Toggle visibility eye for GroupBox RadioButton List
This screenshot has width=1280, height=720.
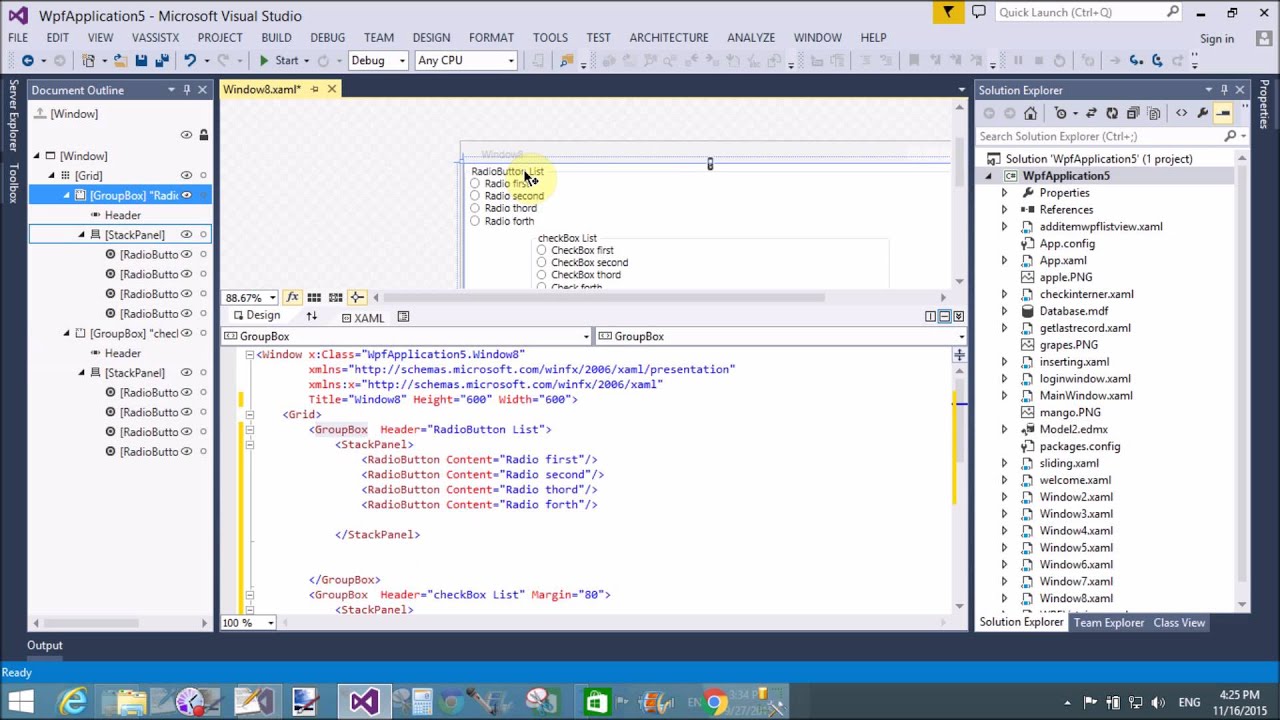coord(186,195)
